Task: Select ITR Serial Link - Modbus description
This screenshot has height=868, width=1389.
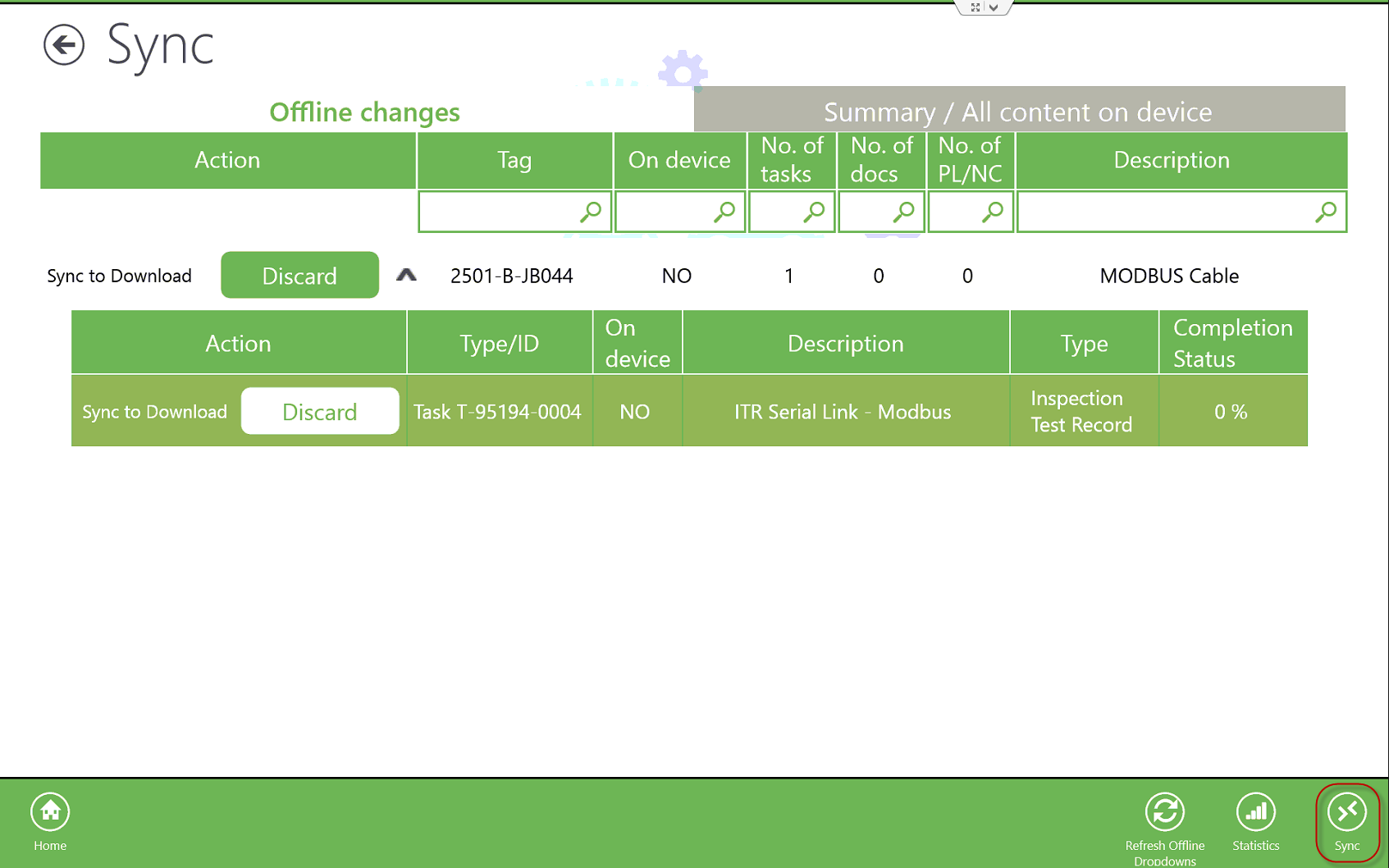Action: pyautogui.click(x=843, y=411)
